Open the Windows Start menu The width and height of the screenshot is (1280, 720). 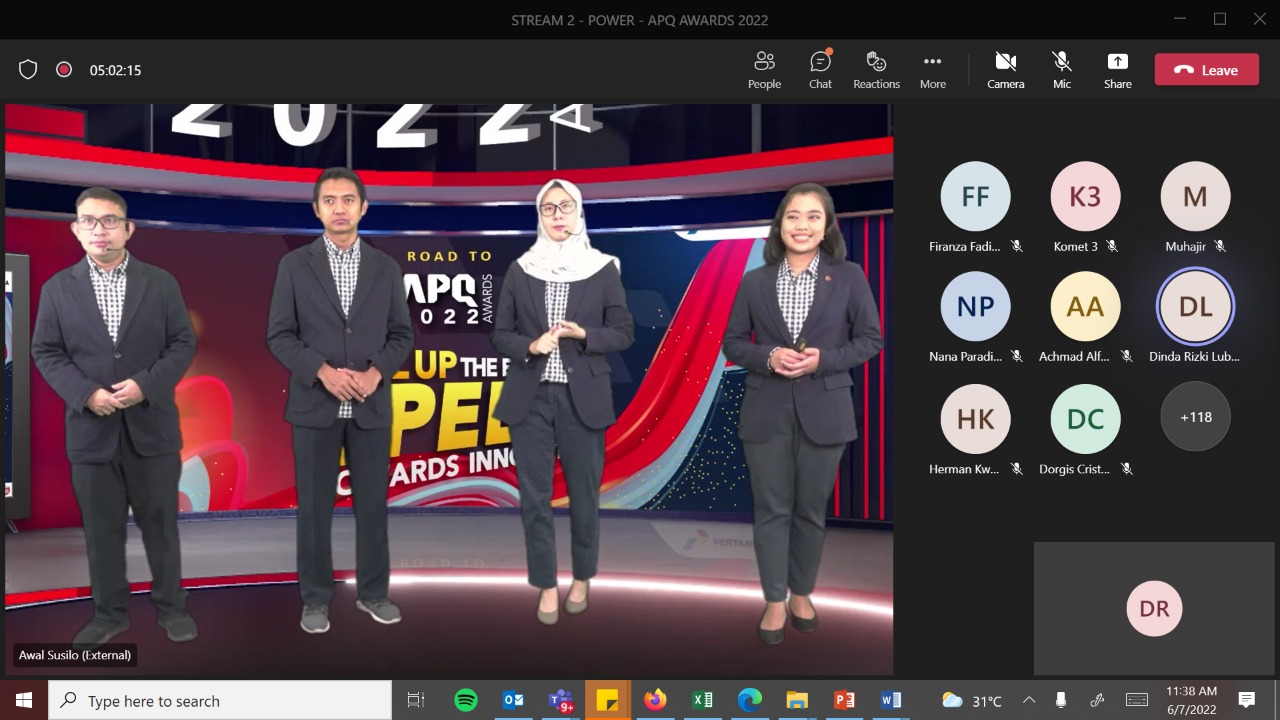(24, 700)
